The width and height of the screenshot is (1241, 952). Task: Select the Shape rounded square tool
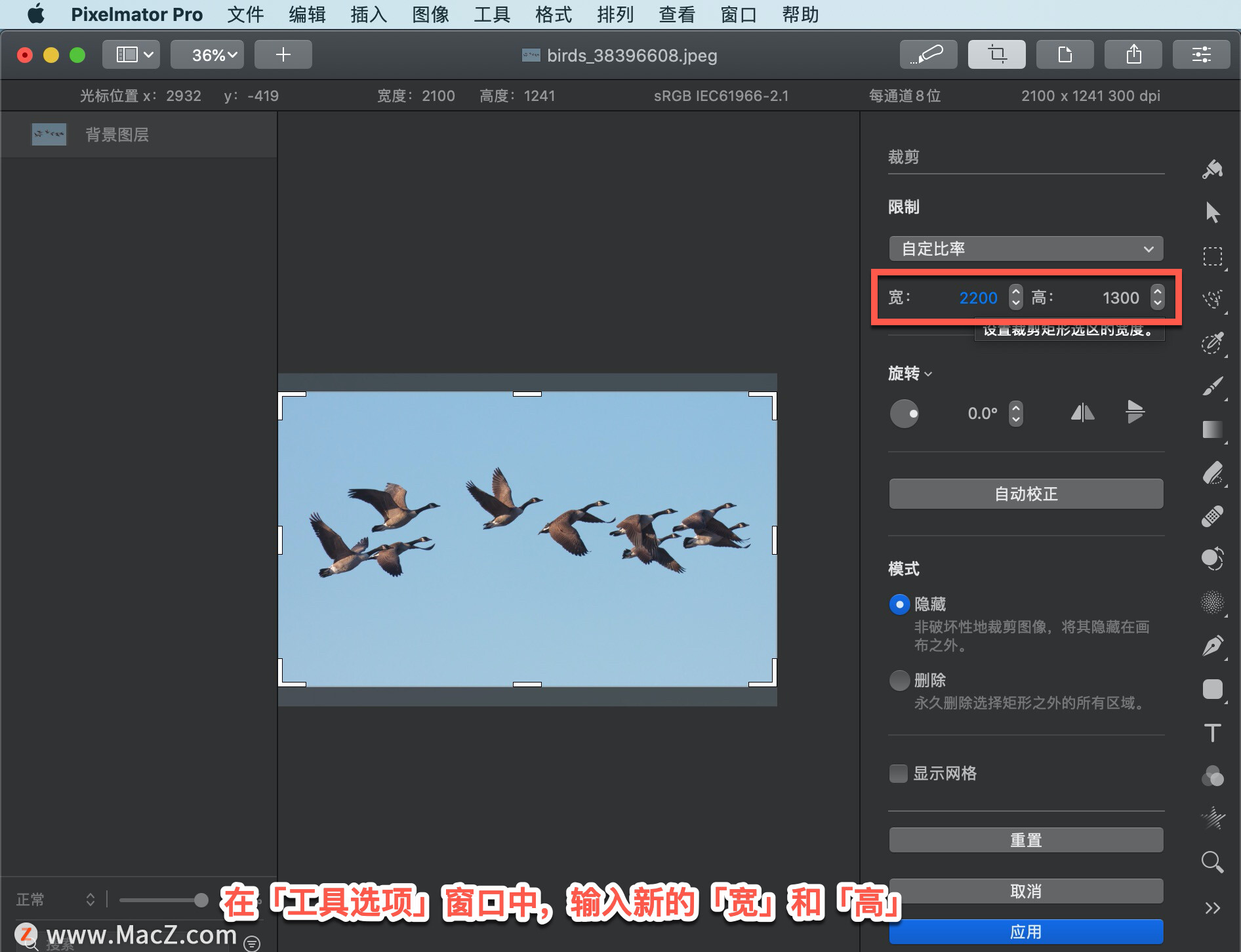coord(1212,689)
